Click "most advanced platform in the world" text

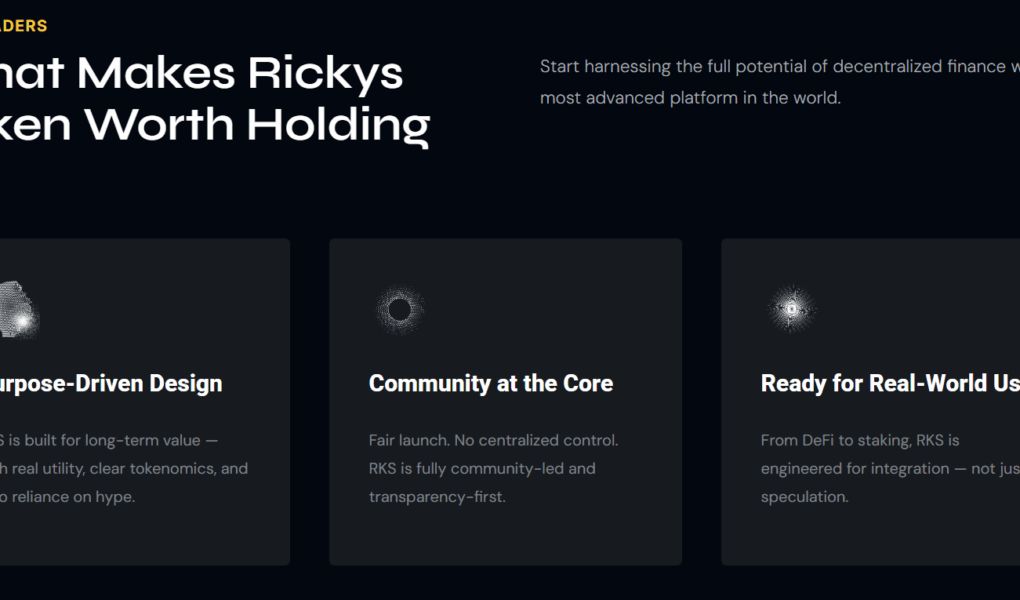(690, 98)
